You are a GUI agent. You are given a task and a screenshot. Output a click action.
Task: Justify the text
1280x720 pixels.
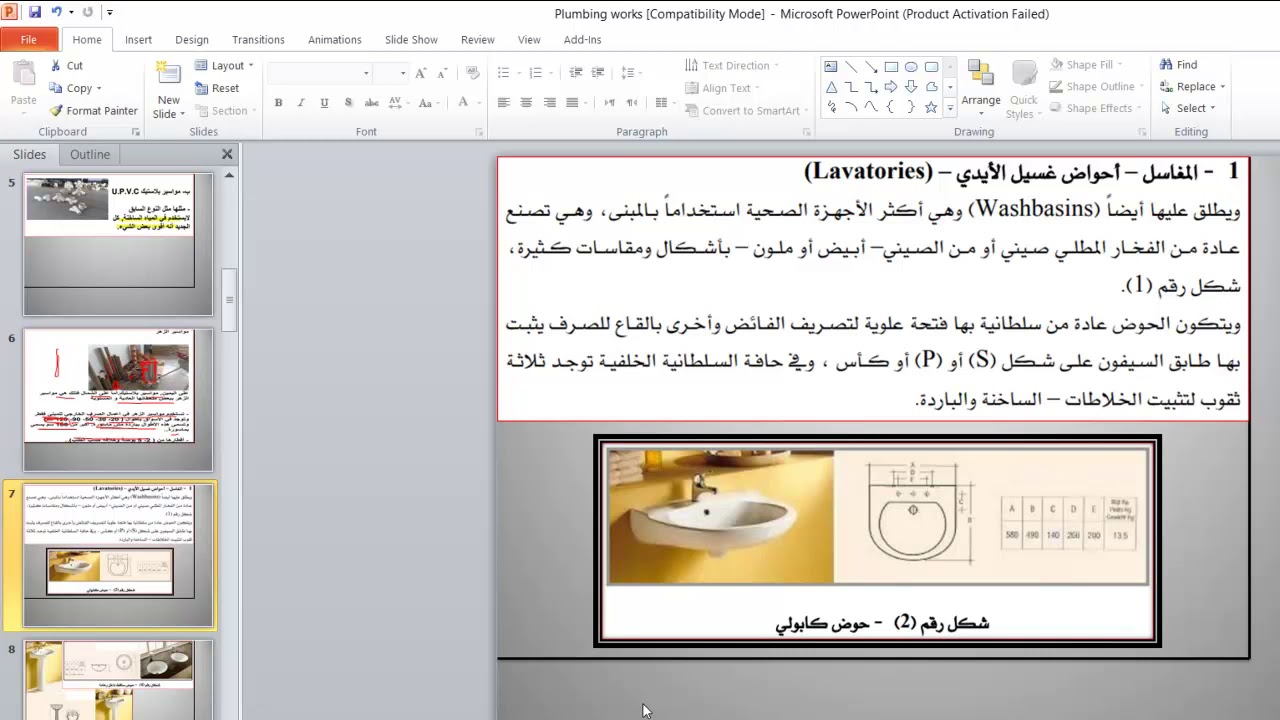[573, 103]
